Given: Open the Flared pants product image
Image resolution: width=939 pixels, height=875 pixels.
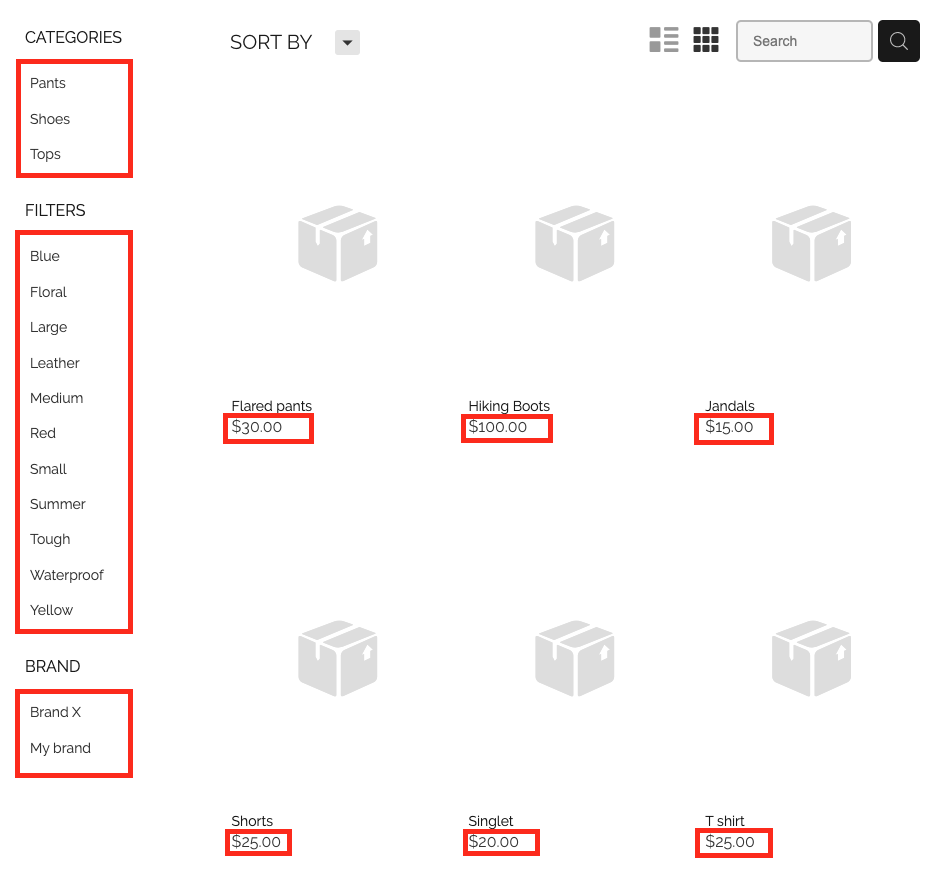Looking at the screenshot, I should (x=338, y=243).
